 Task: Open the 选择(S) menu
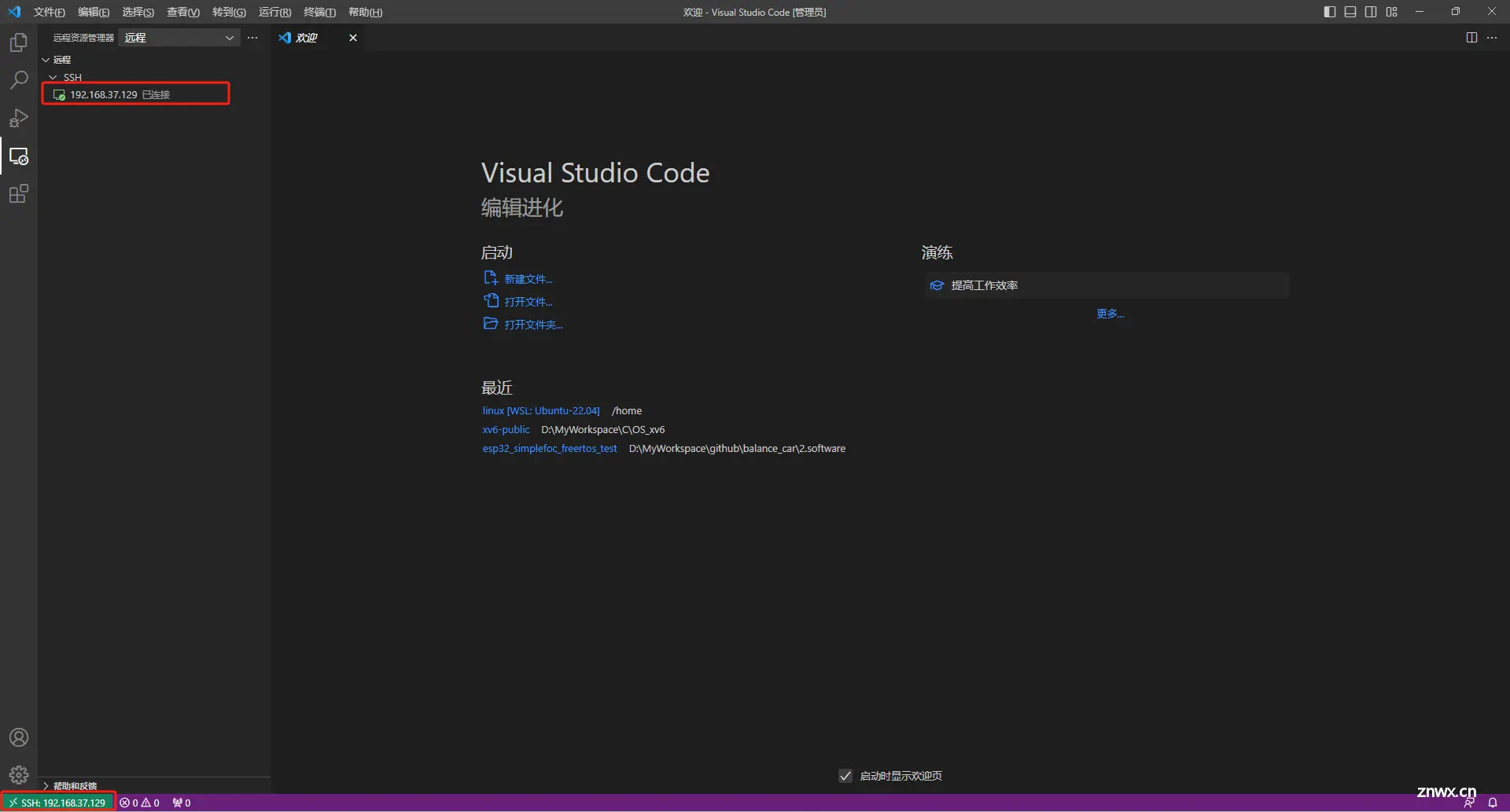point(138,12)
